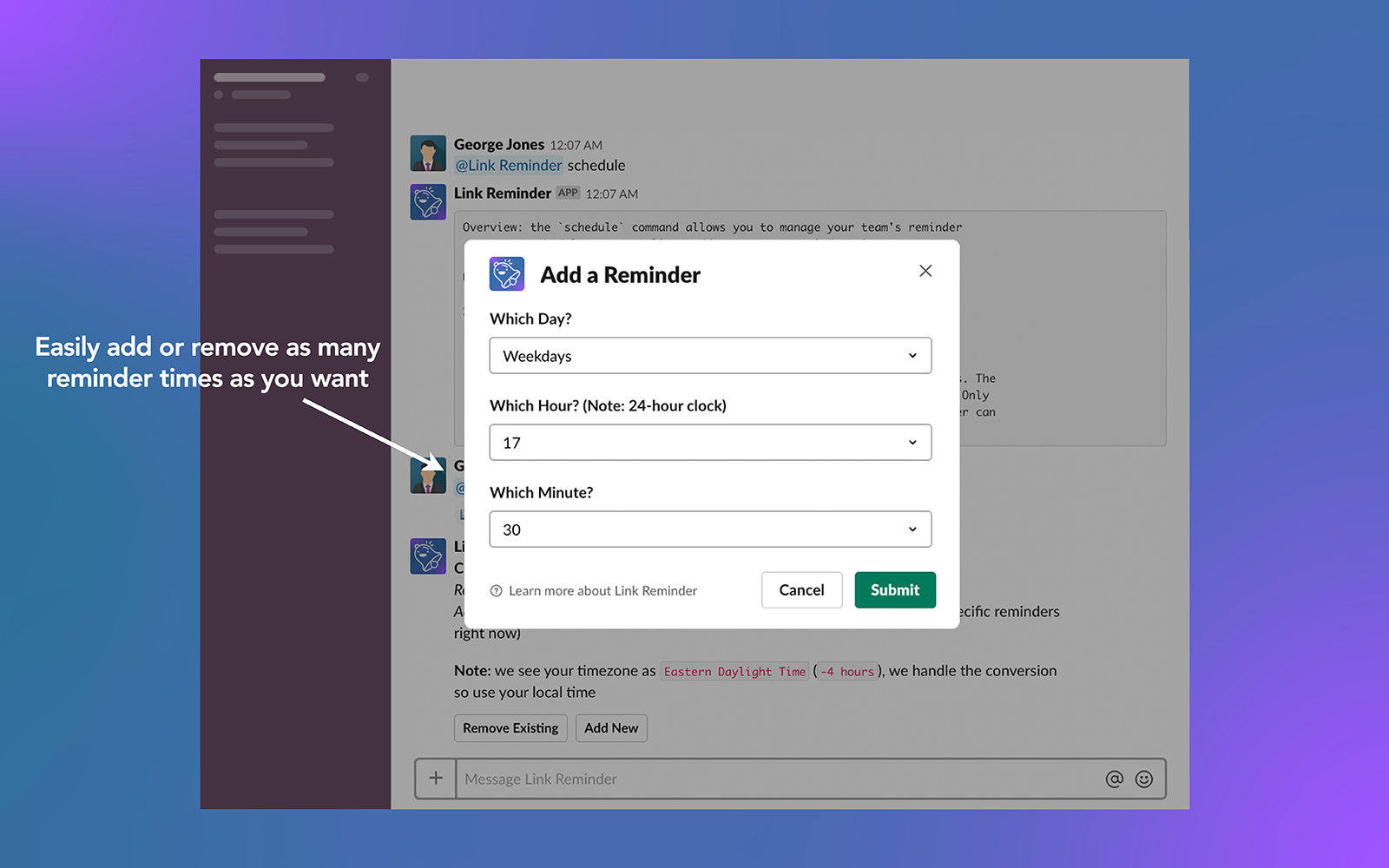
Task: Click the @Link Reminder mention in George's message
Action: tap(508, 165)
